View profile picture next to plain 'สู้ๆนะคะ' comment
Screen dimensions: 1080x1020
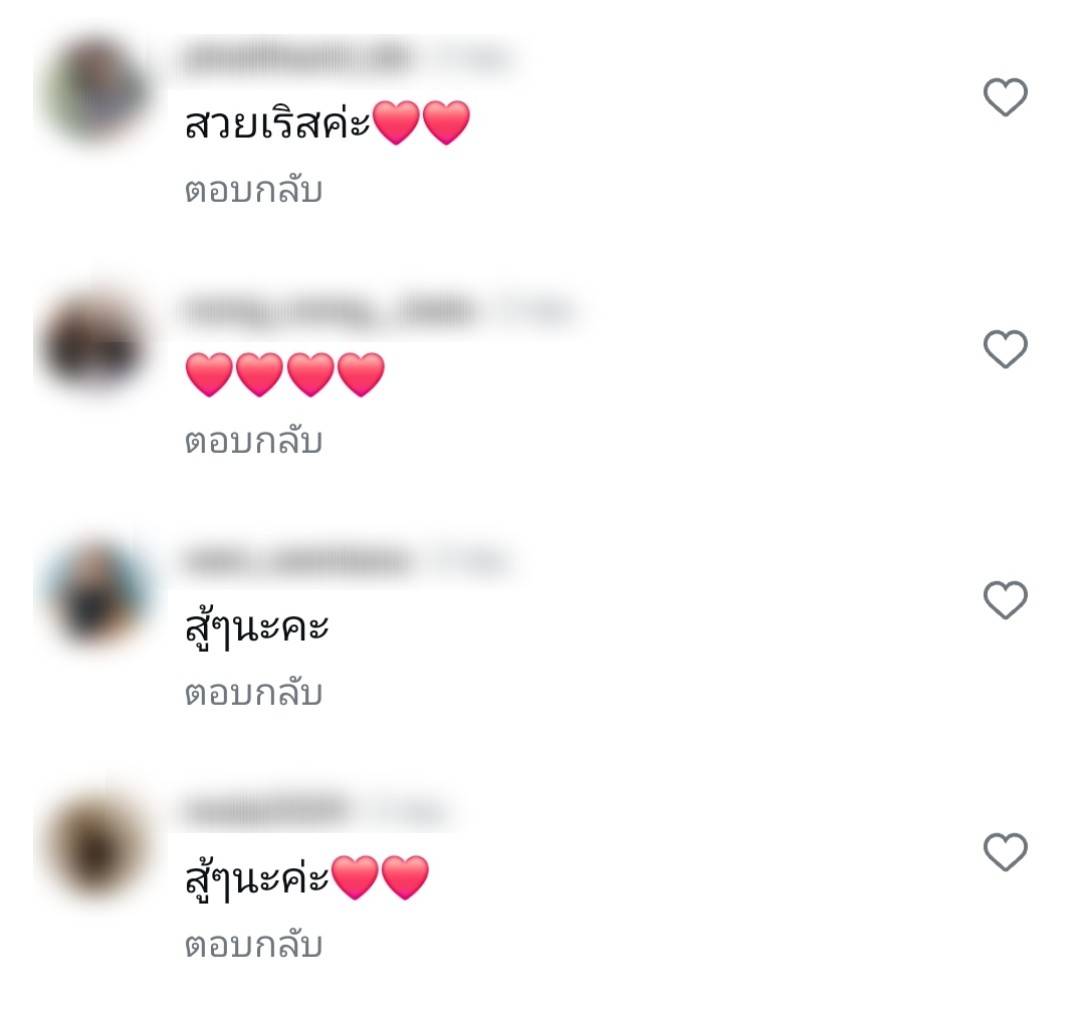(x=94, y=594)
